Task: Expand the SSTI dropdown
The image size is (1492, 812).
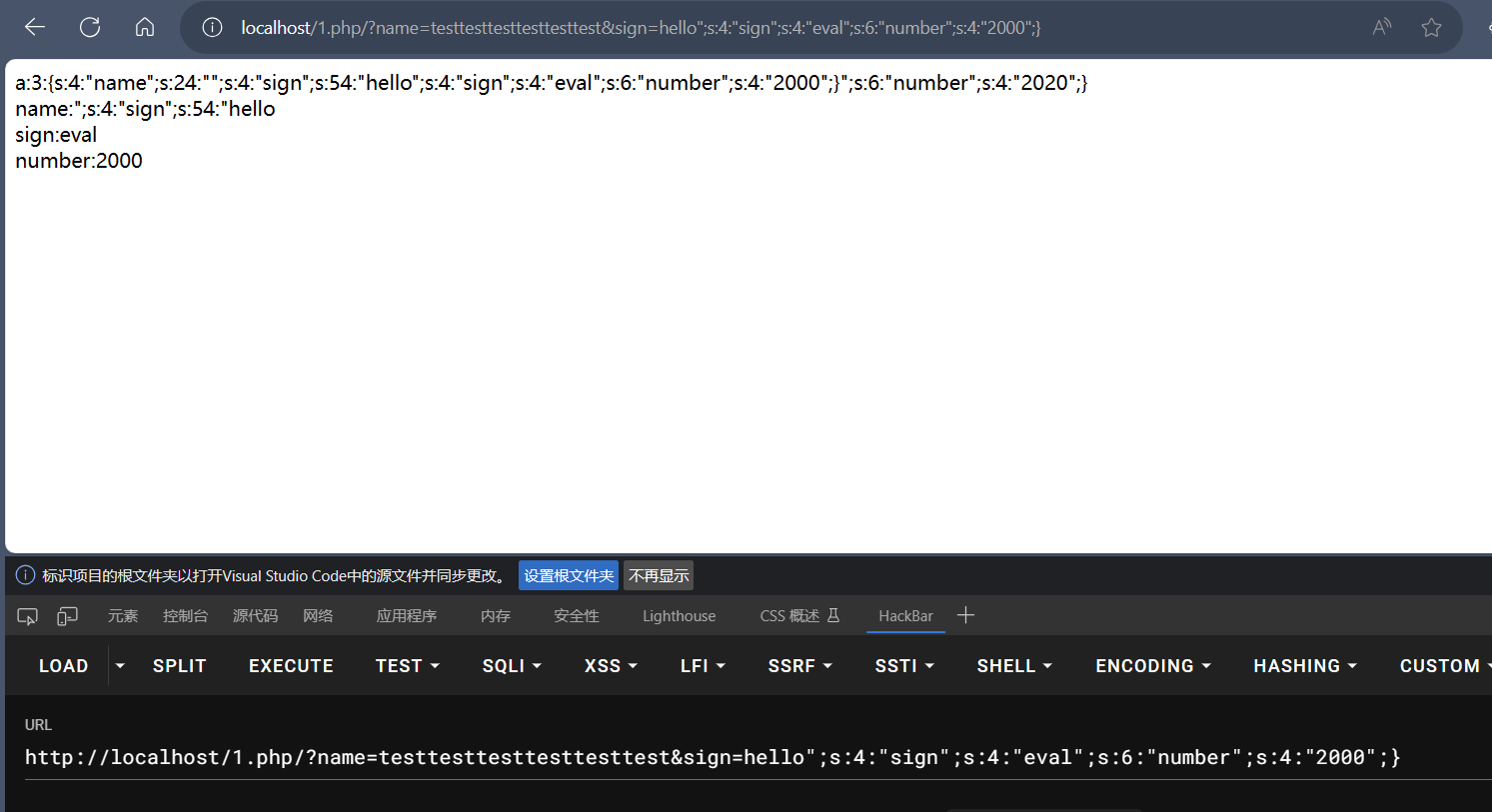Action: [x=904, y=666]
